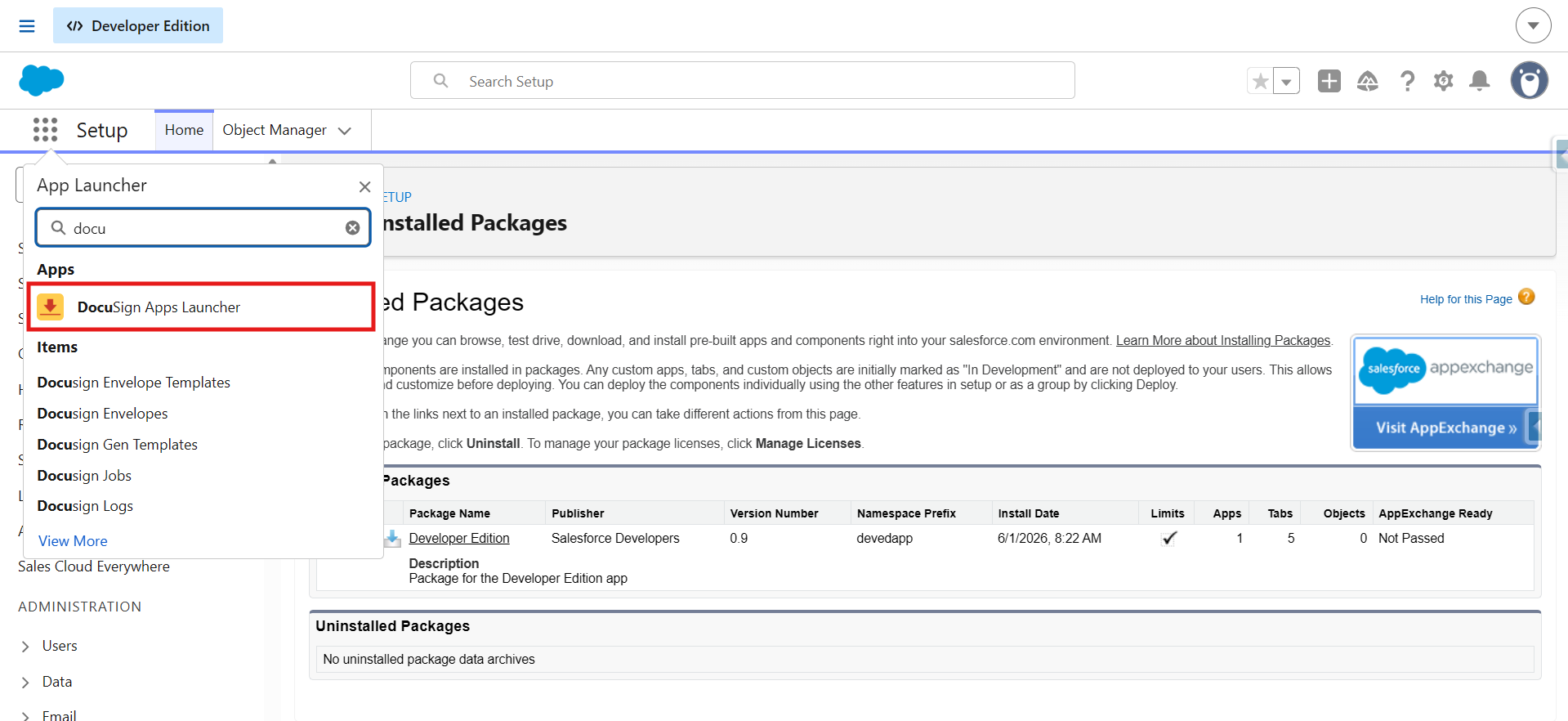Click the orange help question icon
The width and height of the screenshot is (1568, 721).
pos(1526,297)
